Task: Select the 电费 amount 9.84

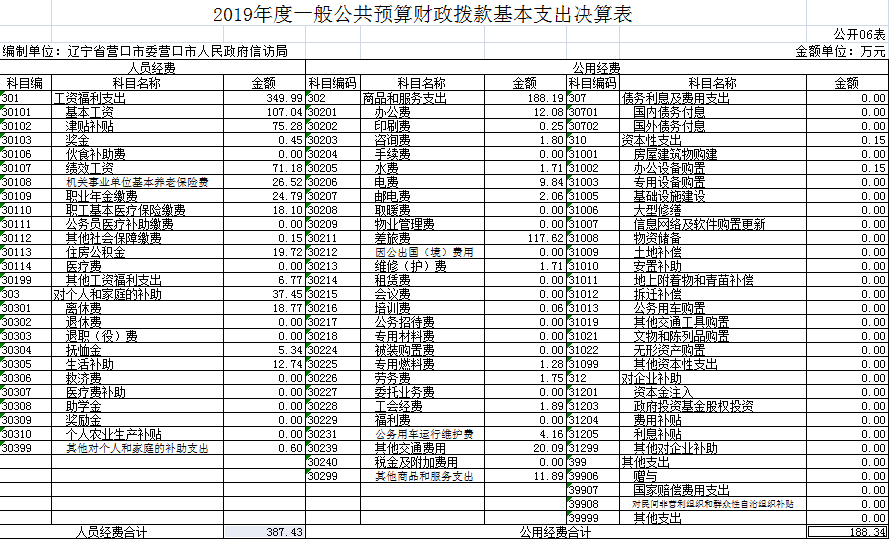Action: (526, 182)
